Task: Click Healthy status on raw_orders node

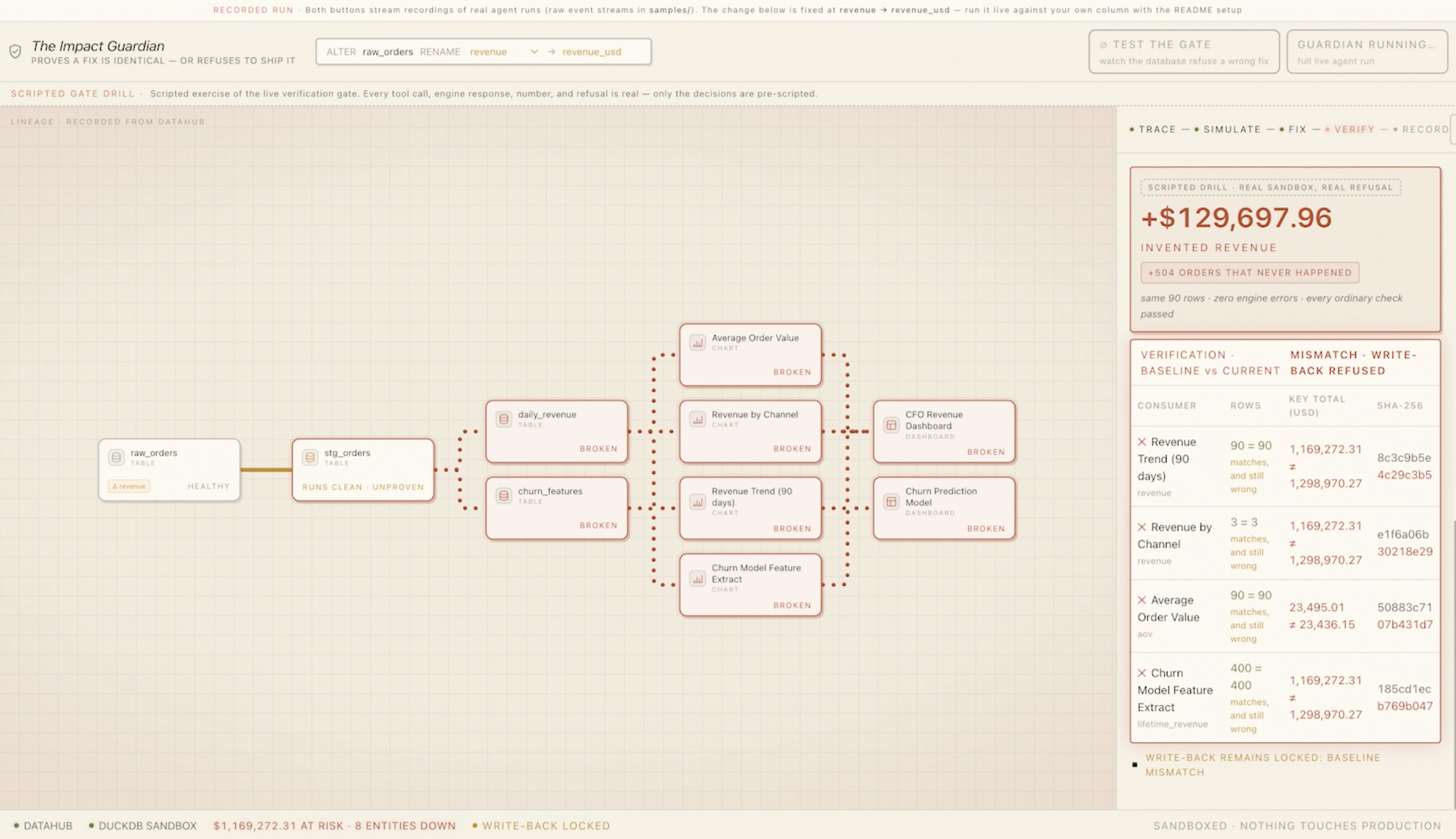Action: tap(208, 486)
